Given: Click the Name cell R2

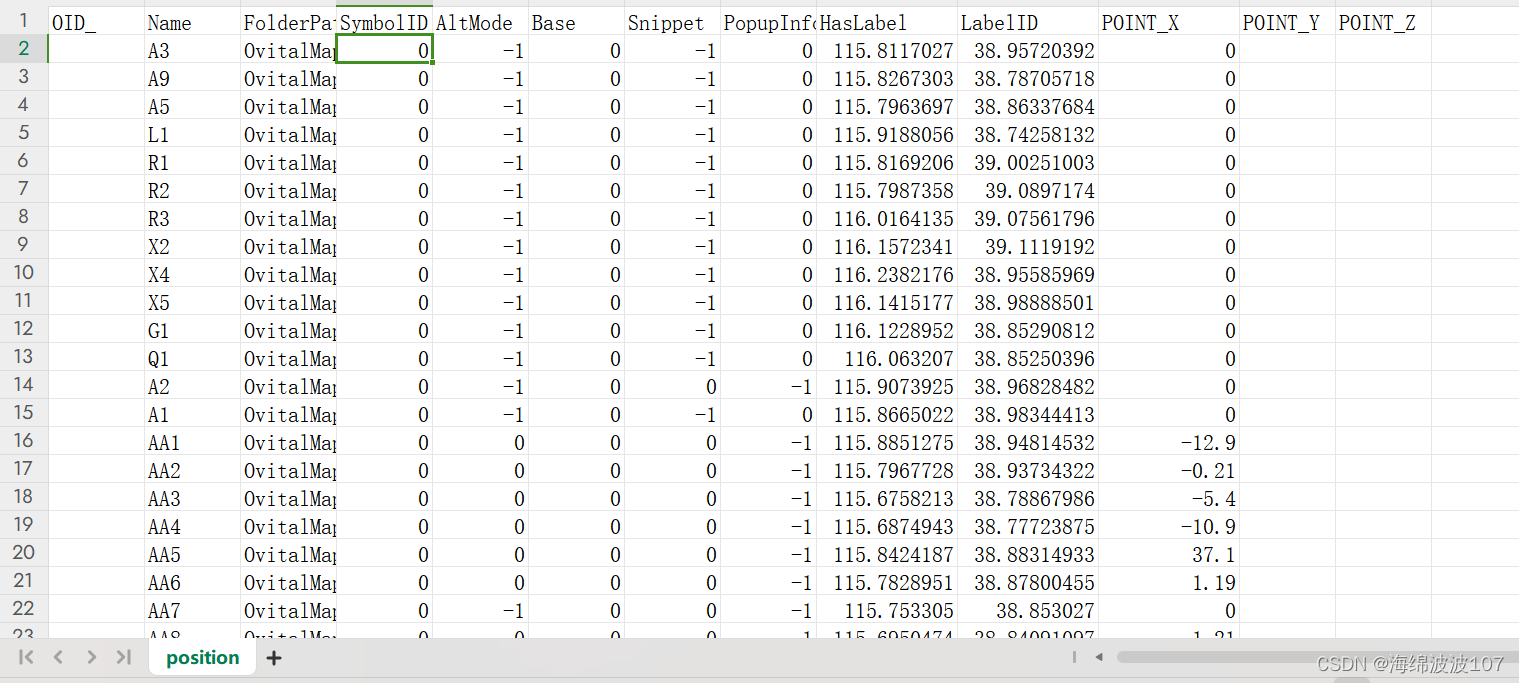Looking at the screenshot, I should [x=192, y=190].
